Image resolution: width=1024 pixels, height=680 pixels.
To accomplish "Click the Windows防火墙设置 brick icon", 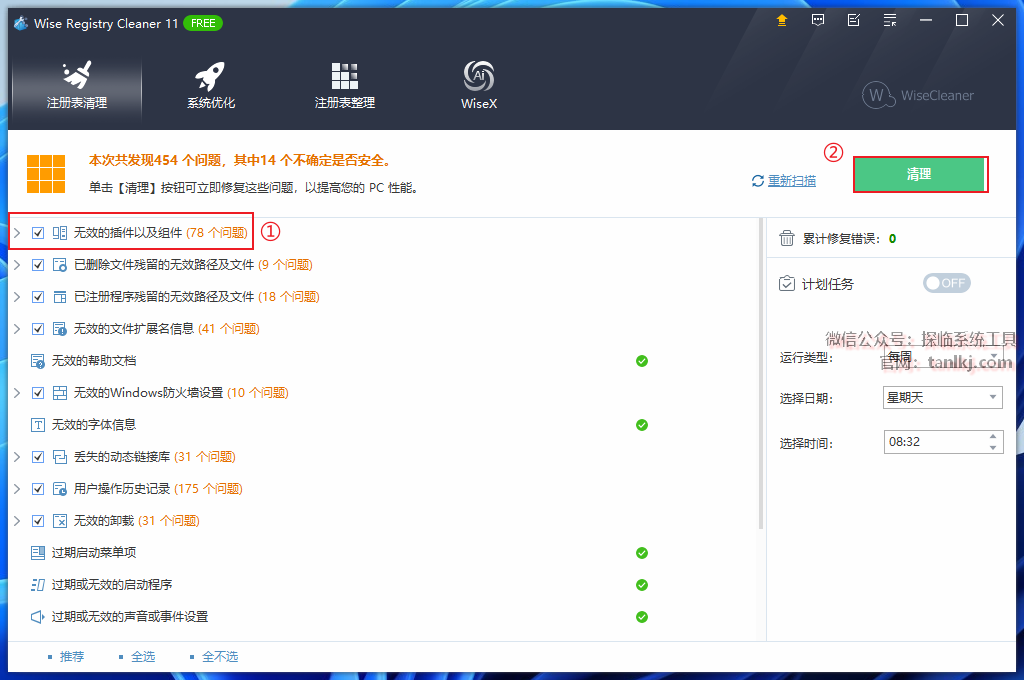I will (x=59, y=393).
